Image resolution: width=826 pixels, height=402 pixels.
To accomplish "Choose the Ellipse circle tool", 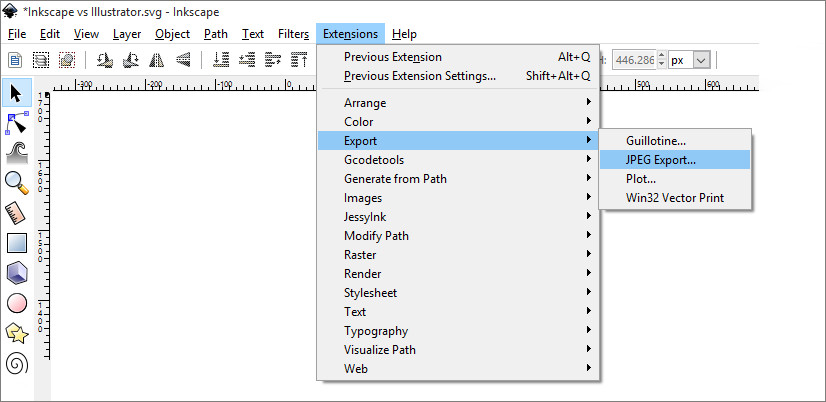I will pos(16,302).
